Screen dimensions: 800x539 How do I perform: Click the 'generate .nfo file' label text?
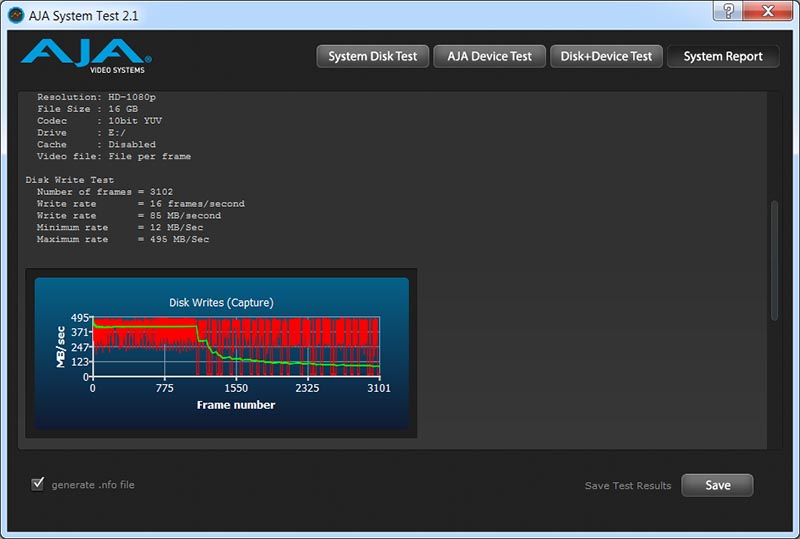pyautogui.click(x=93, y=485)
